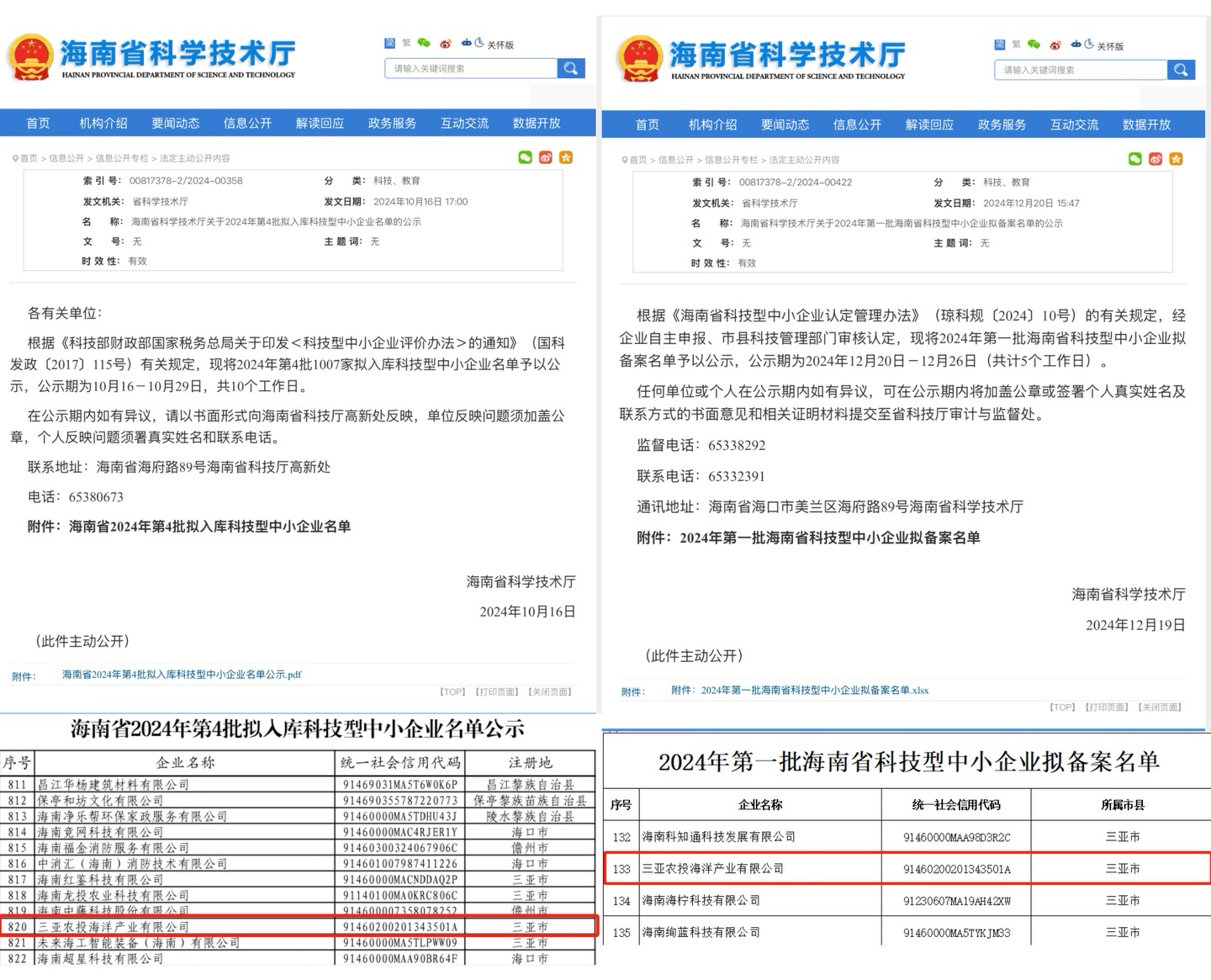Download the 第4批拟入库 PDF attachment
1211x980 pixels.
pos(182,675)
